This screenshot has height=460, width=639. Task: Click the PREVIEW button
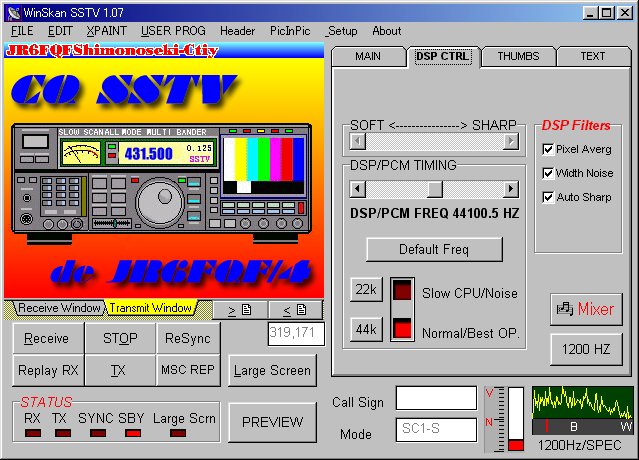272,422
